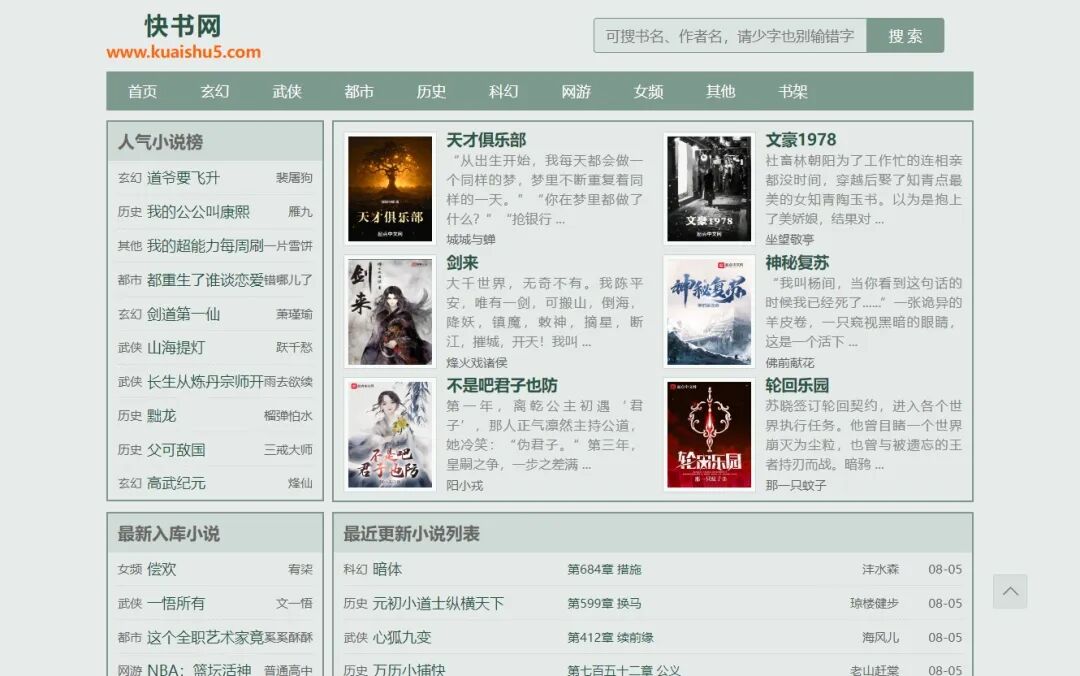This screenshot has width=1080, height=676.
Task: Click author name 城城与蝉
Action: [x=470, y=240]
